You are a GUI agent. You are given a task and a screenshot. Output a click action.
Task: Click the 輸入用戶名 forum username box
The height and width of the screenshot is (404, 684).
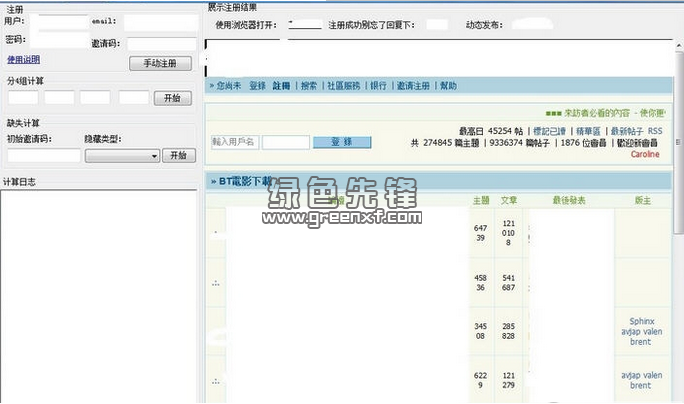[x=235, y=142]
